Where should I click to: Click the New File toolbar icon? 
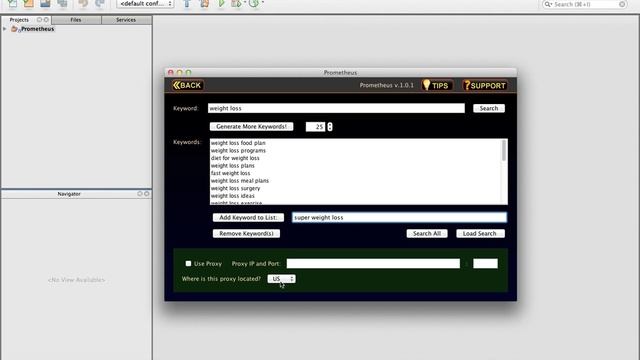13,4
